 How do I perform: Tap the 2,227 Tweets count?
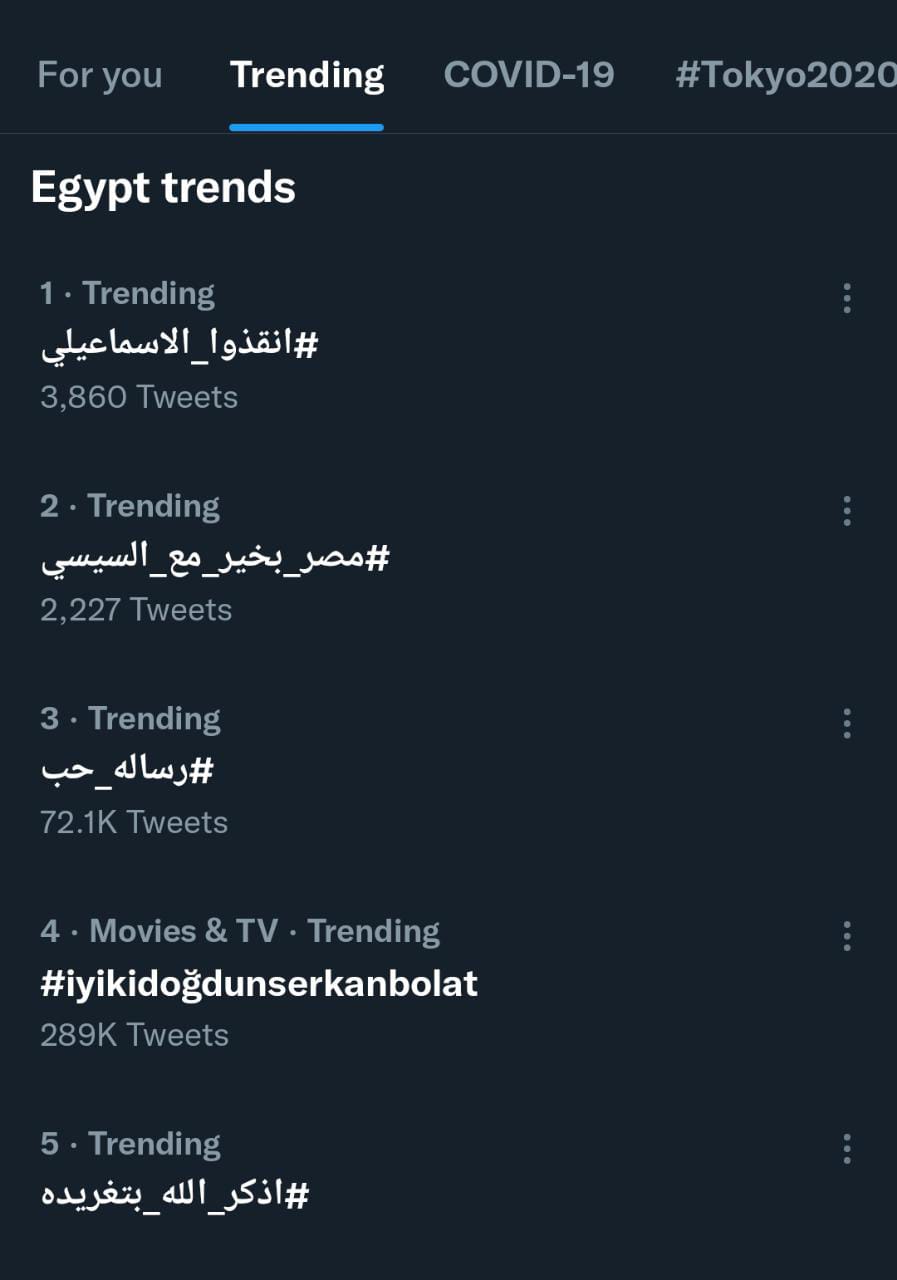pos(136,610)
